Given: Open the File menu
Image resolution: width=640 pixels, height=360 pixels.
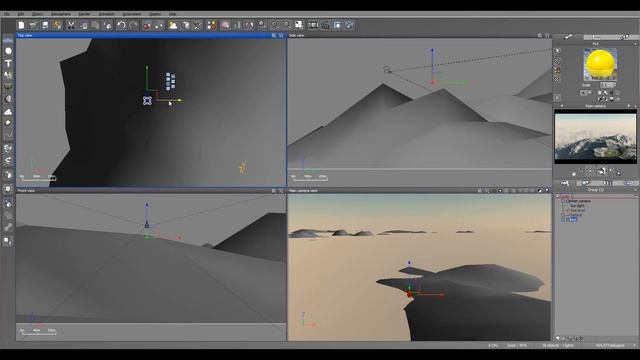Looking at the screenshot, I should [7, 14].
